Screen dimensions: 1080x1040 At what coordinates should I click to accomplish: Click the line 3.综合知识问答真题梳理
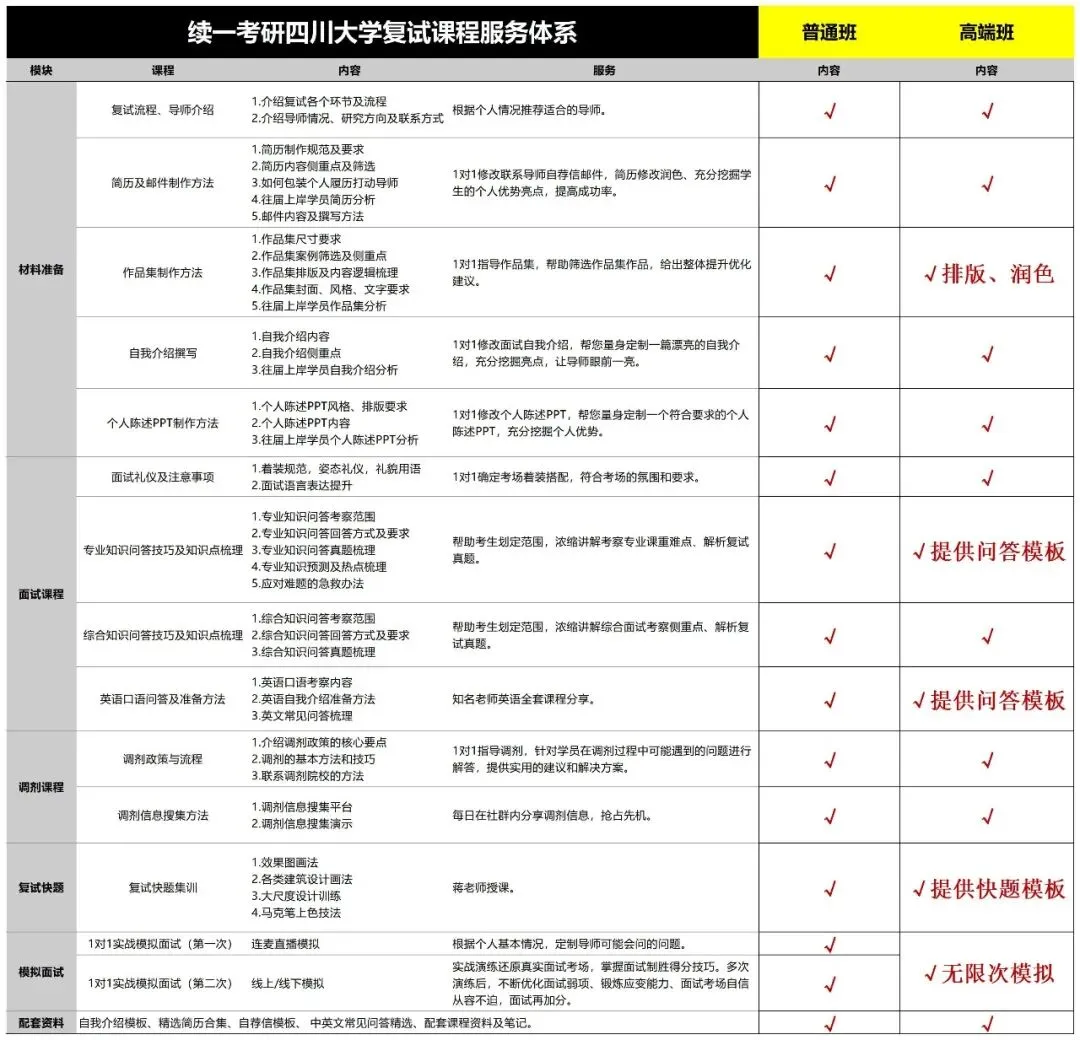[x=313, y=652]
